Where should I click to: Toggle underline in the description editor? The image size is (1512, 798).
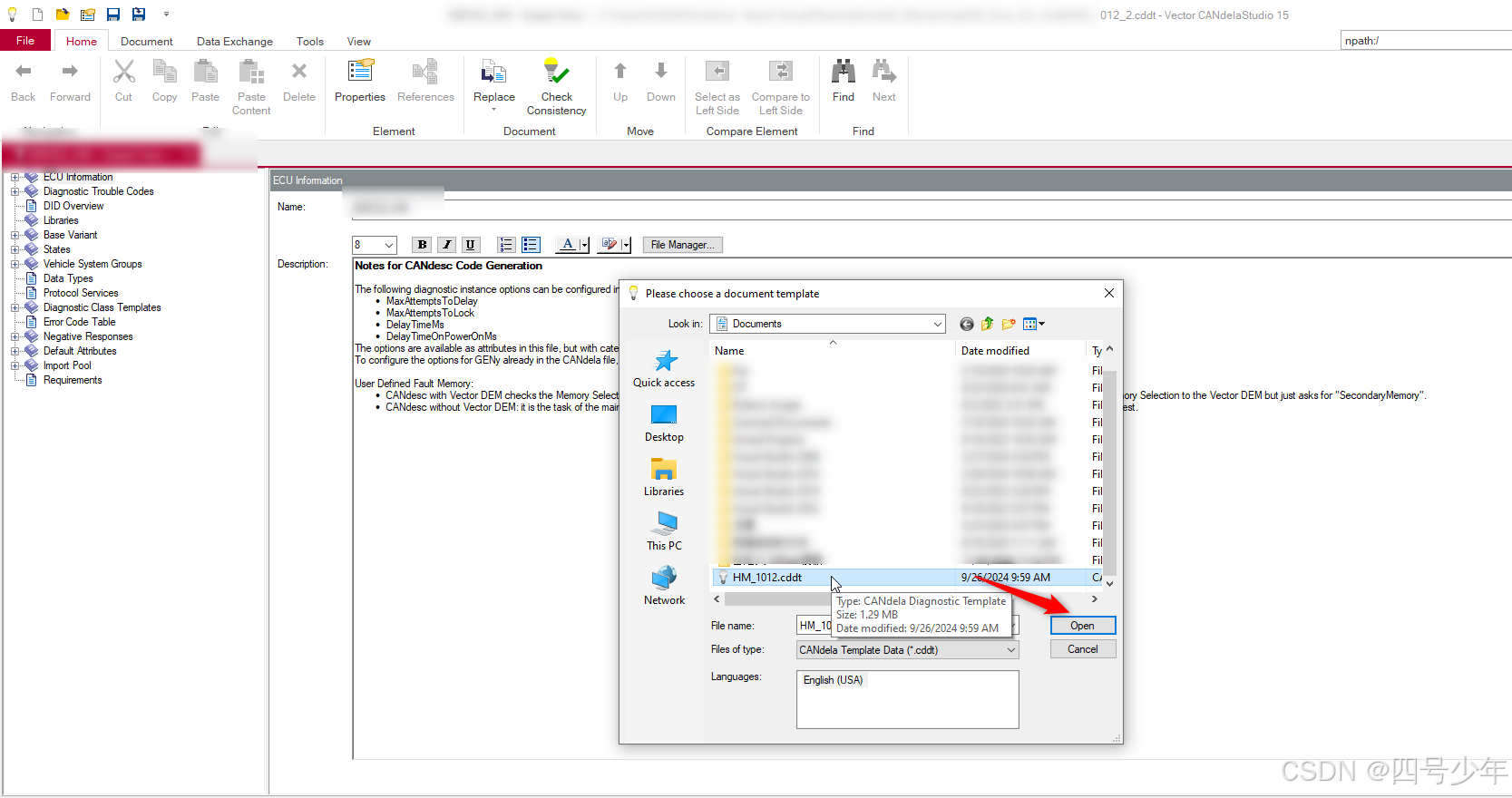470,245
